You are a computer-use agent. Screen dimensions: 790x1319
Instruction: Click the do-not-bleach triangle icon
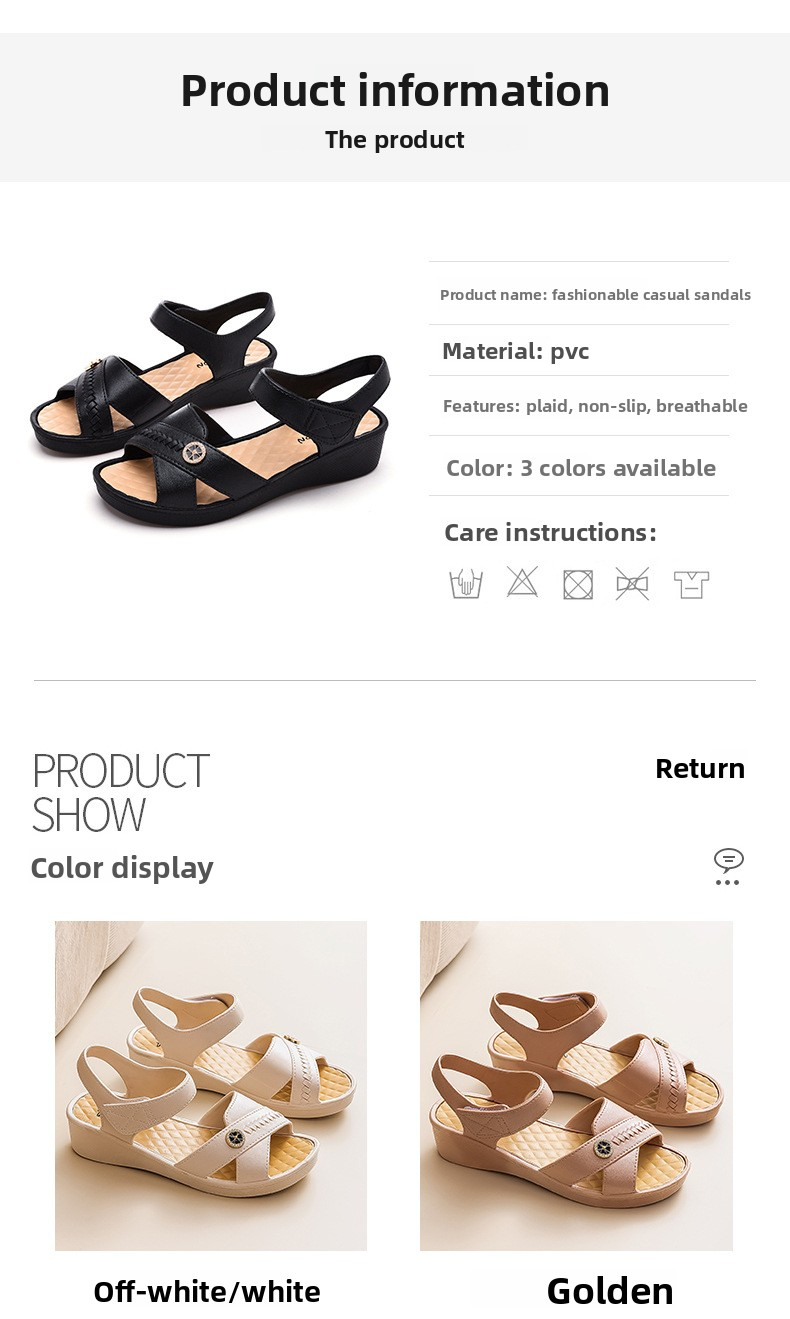pos(522,582)
